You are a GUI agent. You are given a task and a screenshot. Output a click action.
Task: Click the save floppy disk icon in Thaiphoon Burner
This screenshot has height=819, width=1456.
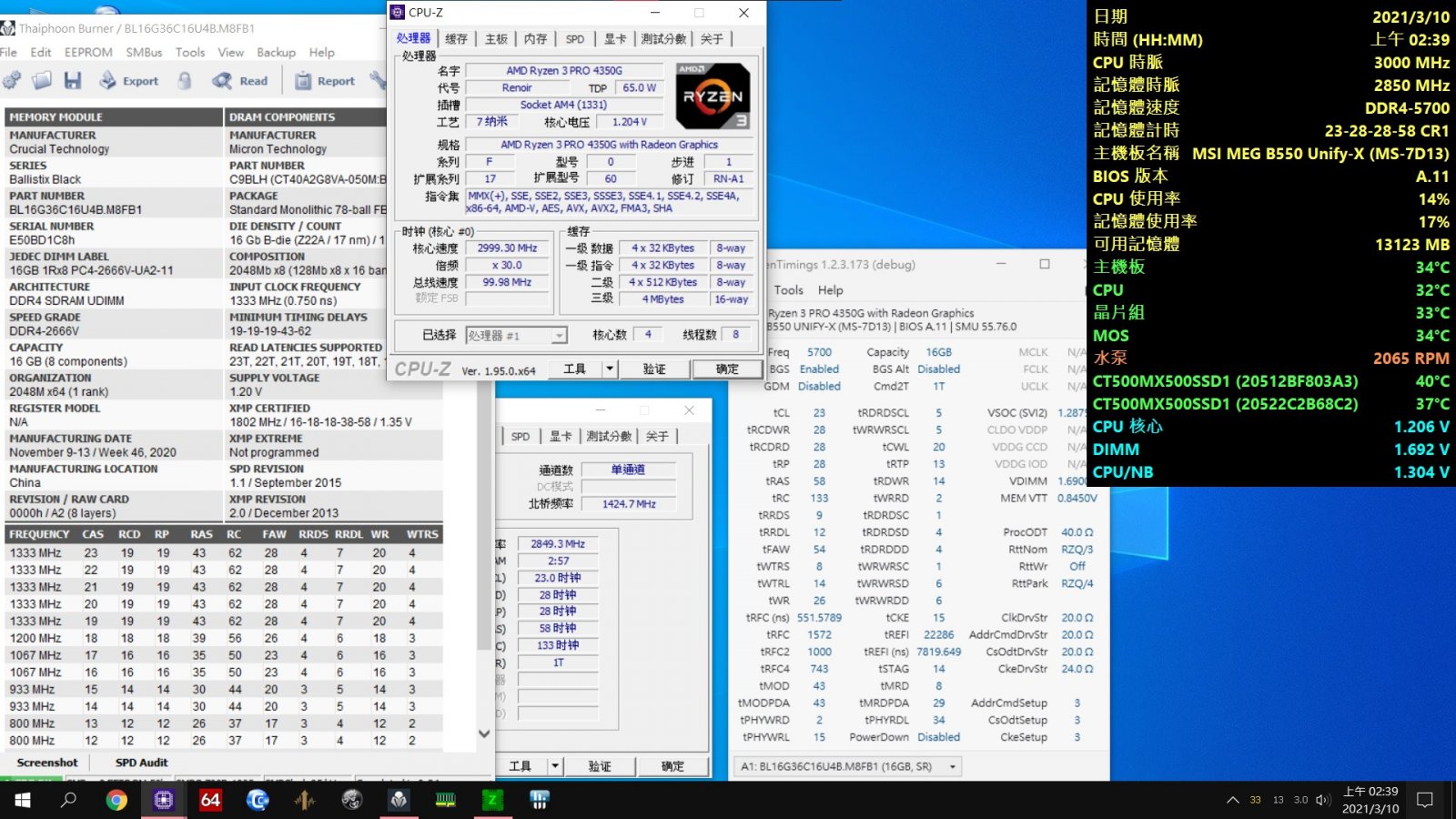pos(73,81)
